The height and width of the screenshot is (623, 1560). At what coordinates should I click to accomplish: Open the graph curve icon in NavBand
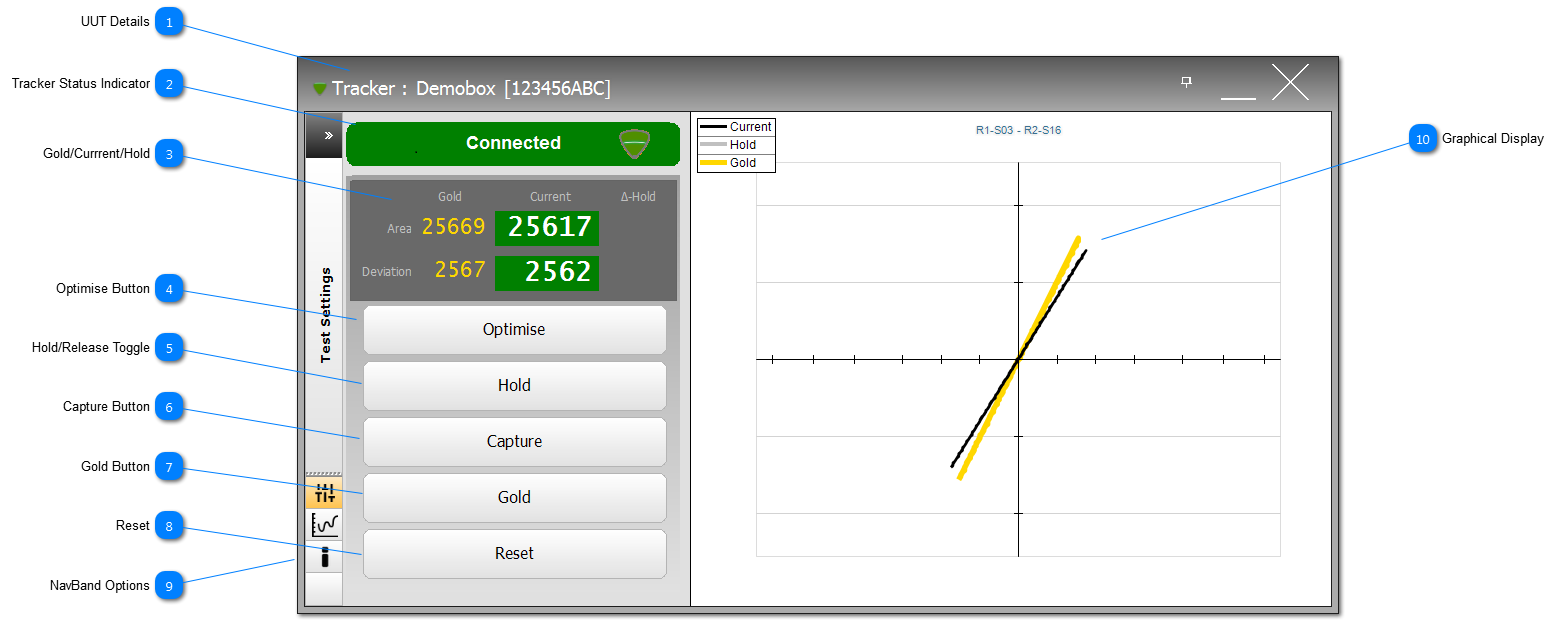click(x=324, y=524)
